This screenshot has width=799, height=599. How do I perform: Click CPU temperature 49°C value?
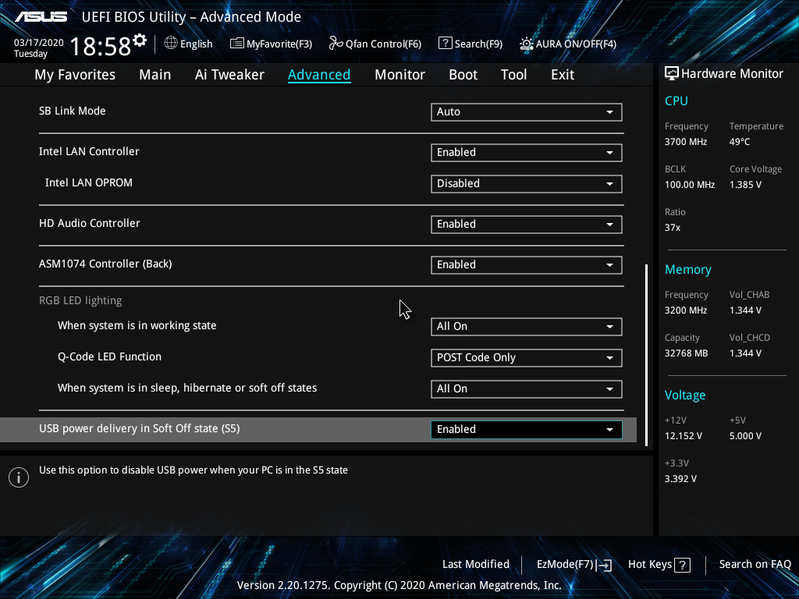click(x=739, y=142)
